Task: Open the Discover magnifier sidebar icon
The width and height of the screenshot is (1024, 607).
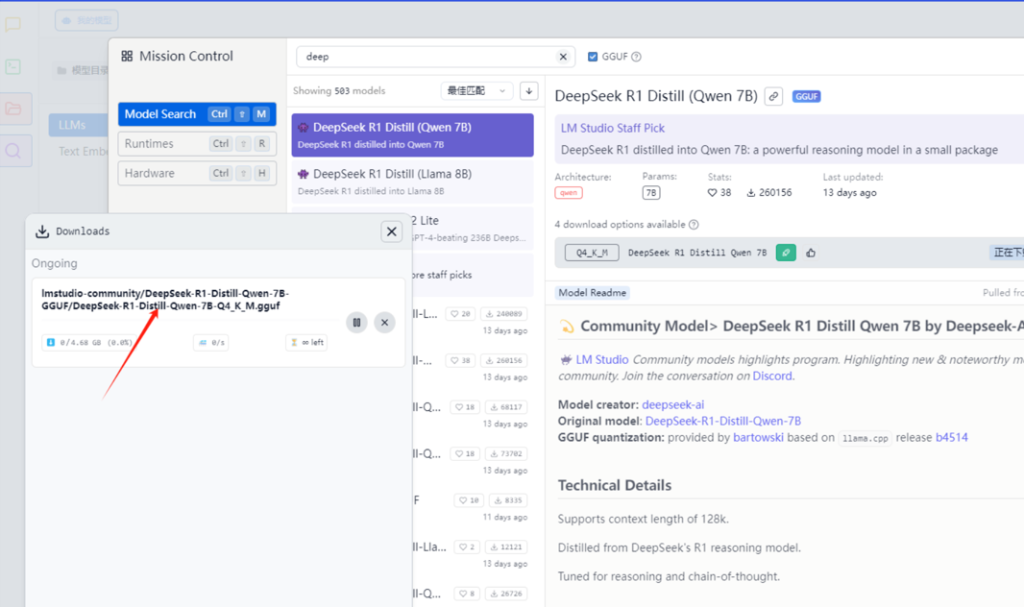Action: tap(13, 151)
